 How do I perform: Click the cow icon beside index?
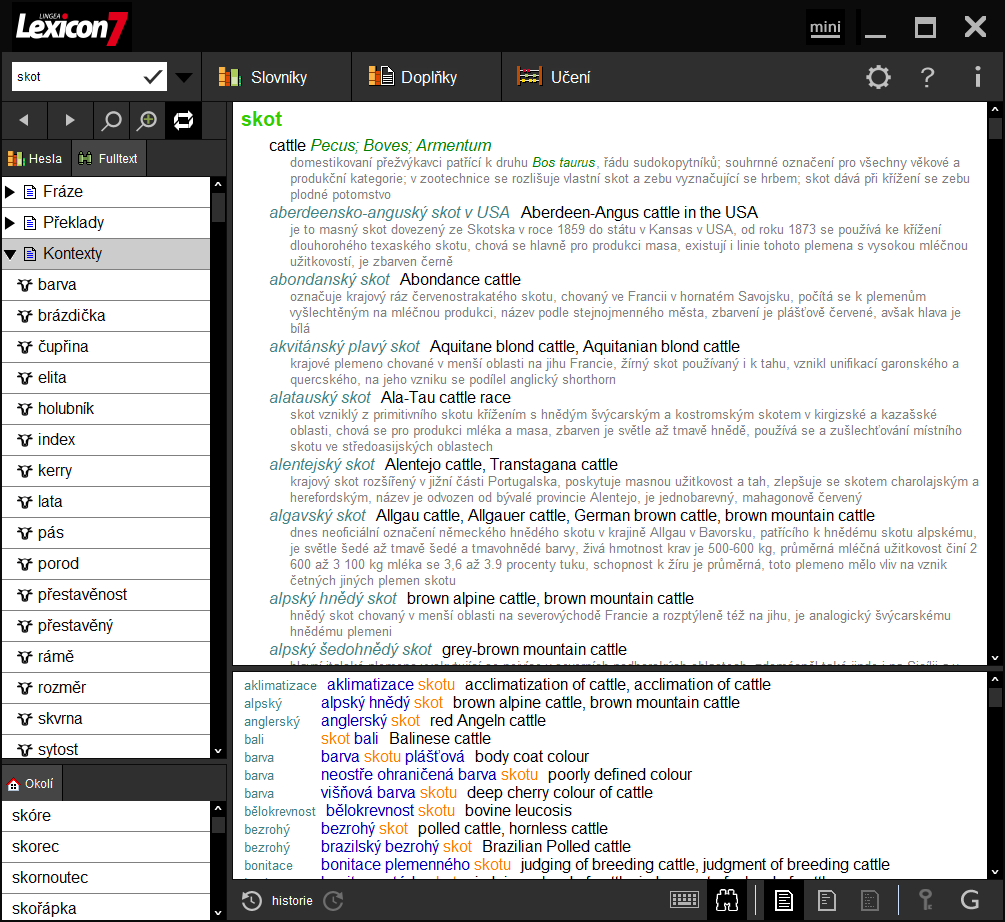pyautogui.click(x=24, y=440)
